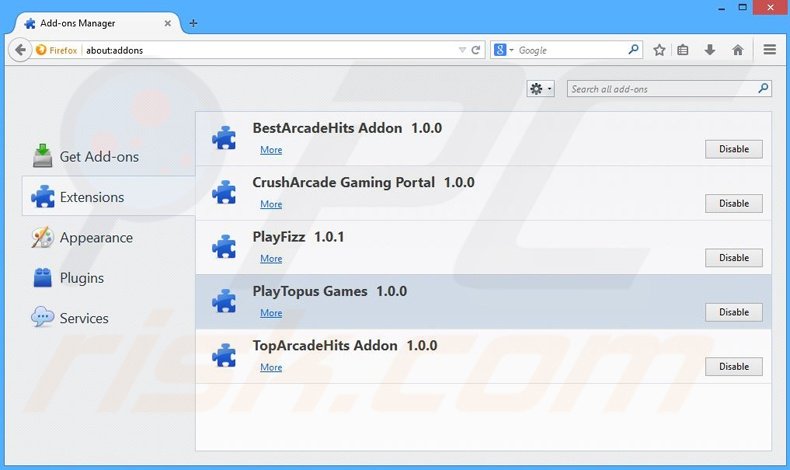Click the search magnifier in Google box

point(633,49)
